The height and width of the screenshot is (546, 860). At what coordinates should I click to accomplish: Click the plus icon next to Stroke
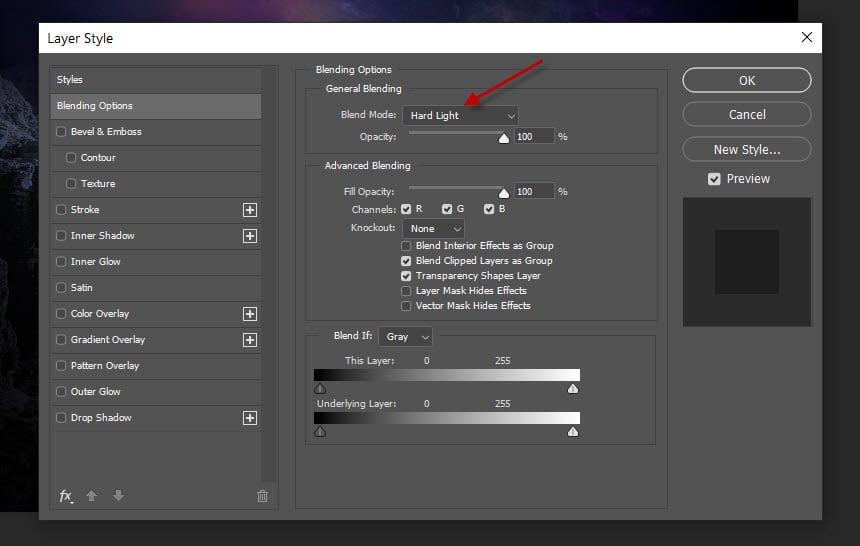pos(250,210)
